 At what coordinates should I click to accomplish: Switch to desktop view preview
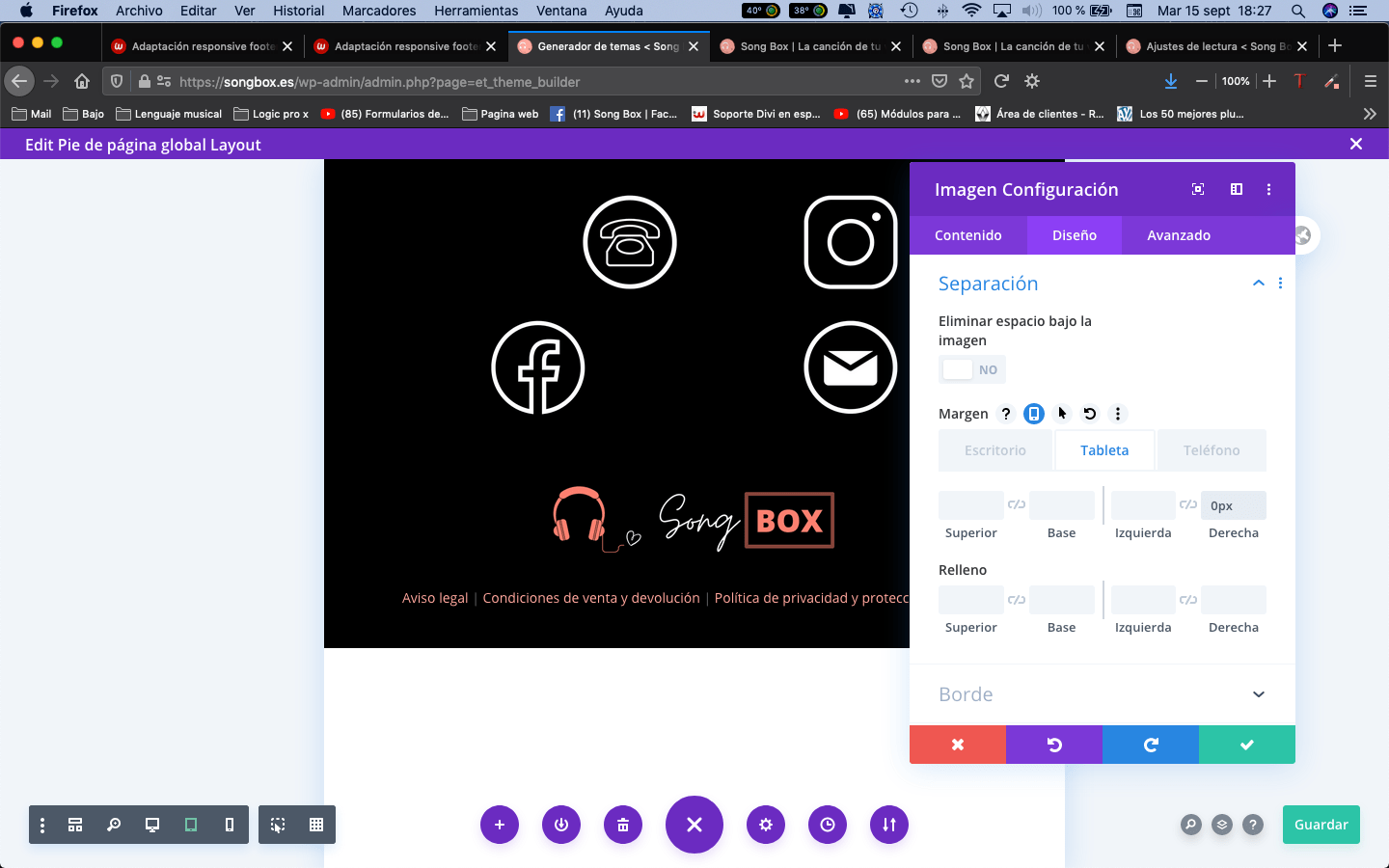coord(152,825)
